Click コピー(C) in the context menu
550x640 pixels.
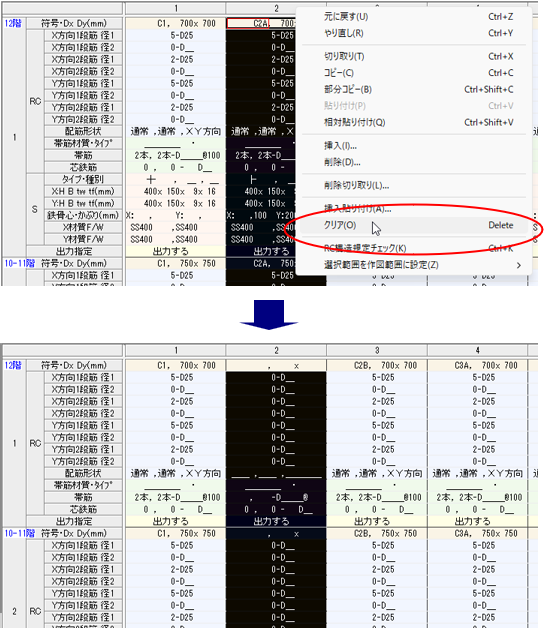(x=414, y=73)
